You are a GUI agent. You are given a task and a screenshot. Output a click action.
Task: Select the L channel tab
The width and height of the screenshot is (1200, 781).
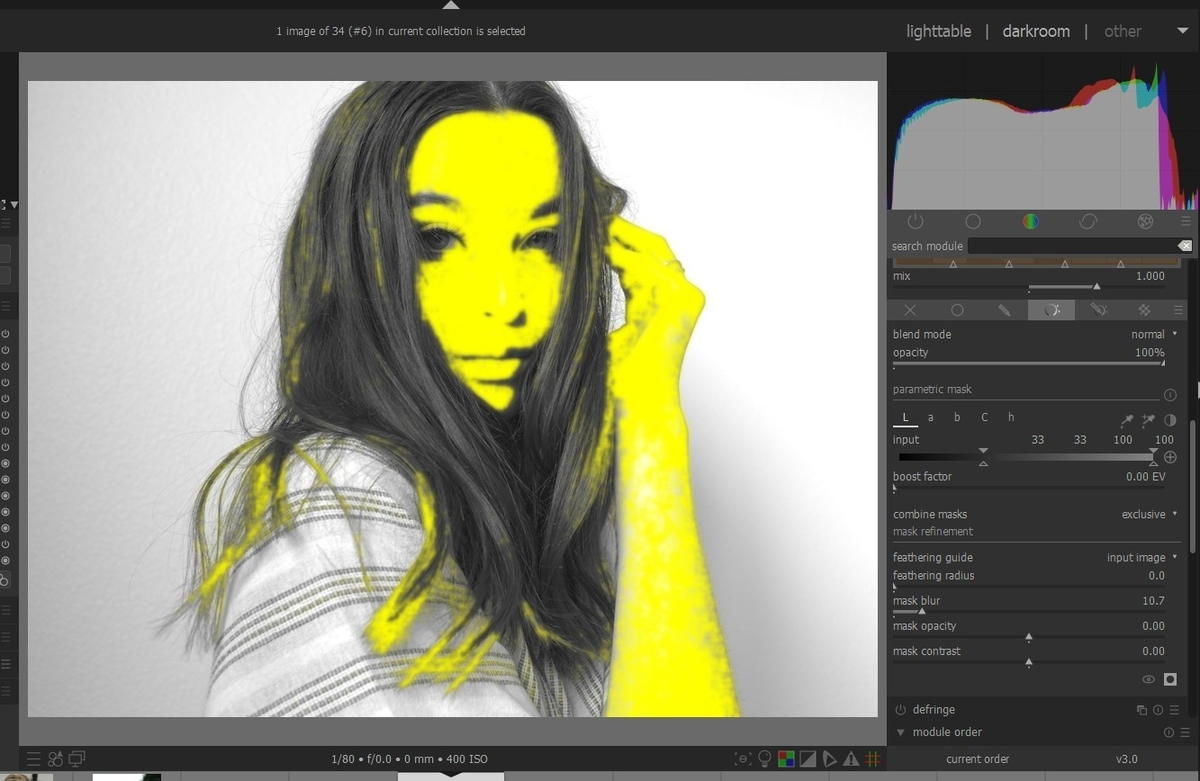coord(905,418)
